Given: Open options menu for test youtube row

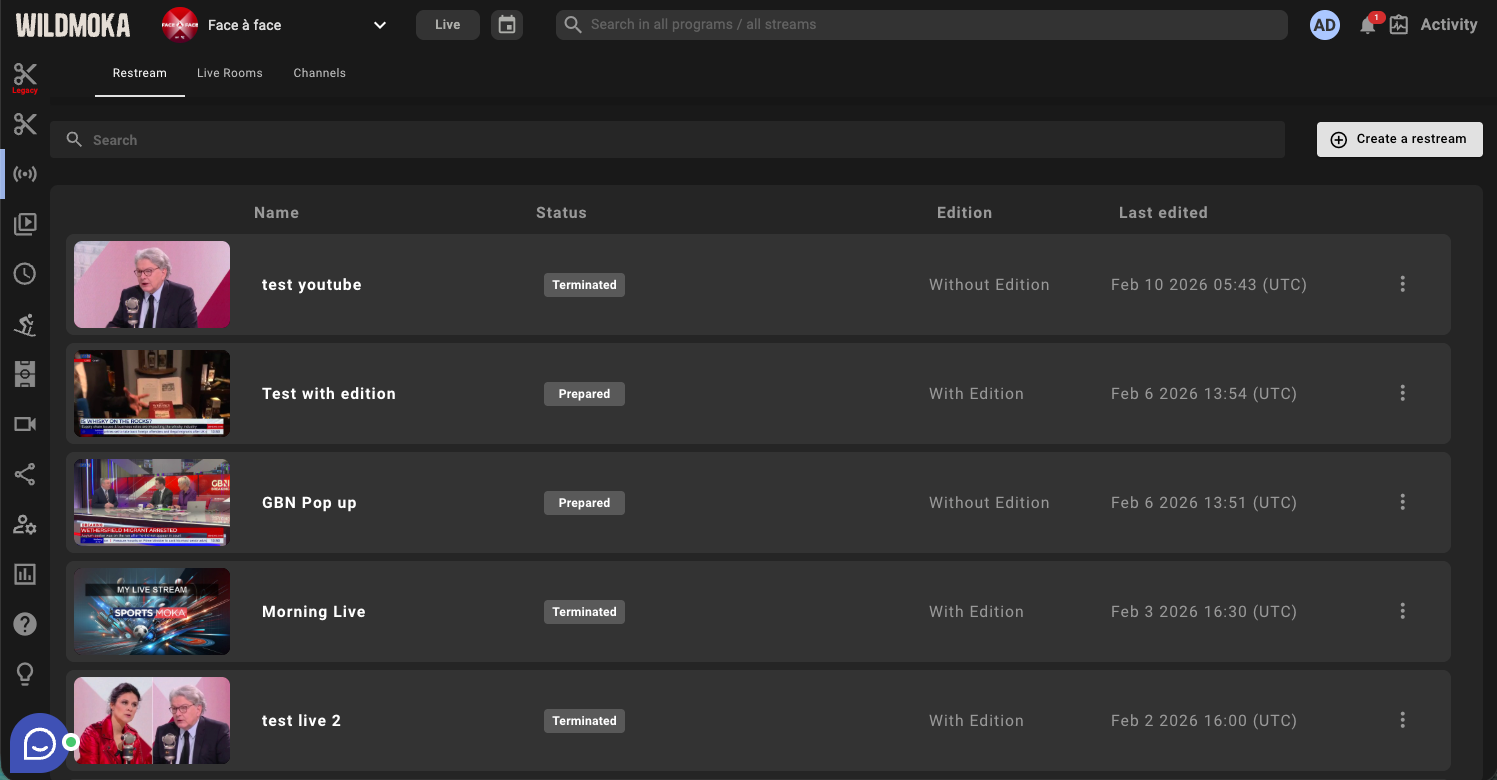Looking at the screenshot, I should pos(1402,284).
